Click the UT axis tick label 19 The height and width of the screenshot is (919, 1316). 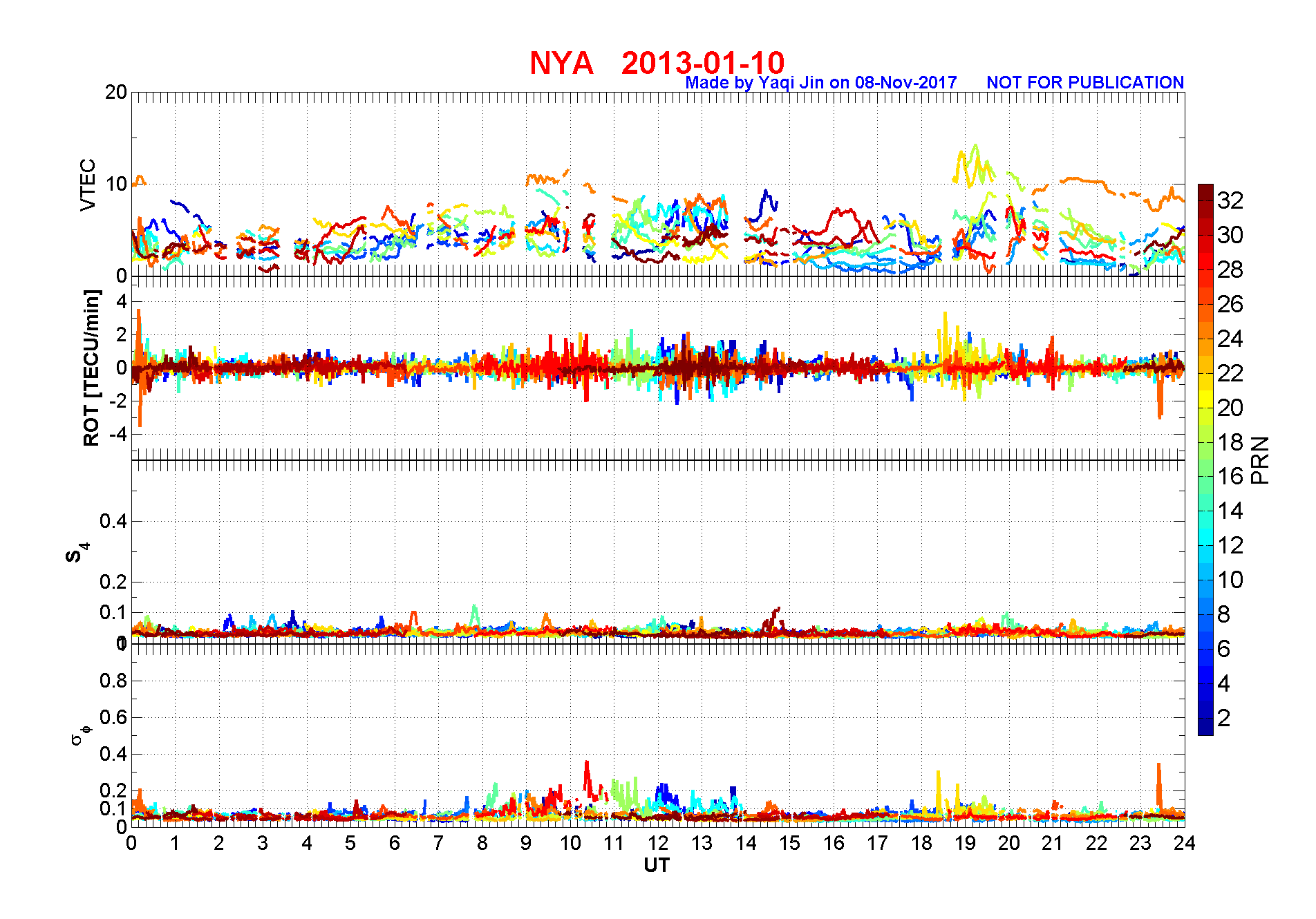click(x=965, y=843)
